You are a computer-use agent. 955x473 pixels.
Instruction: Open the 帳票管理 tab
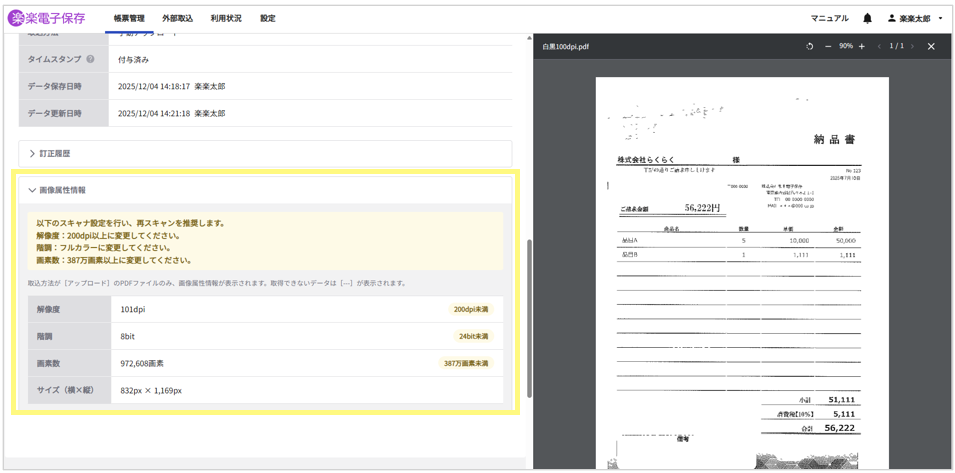tap(129, 18)
